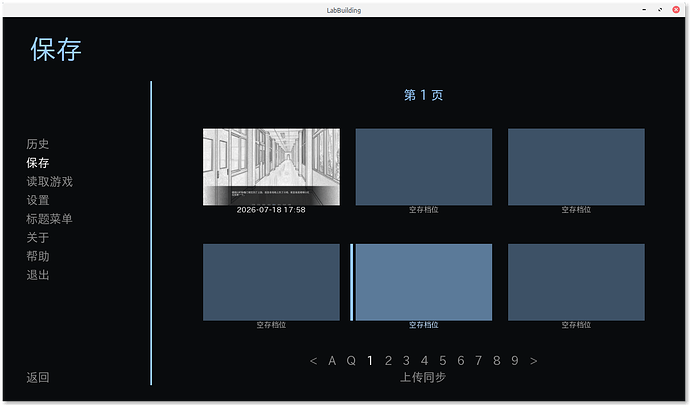
Task: Open the A auto-save page
Action: coord(332,361)
